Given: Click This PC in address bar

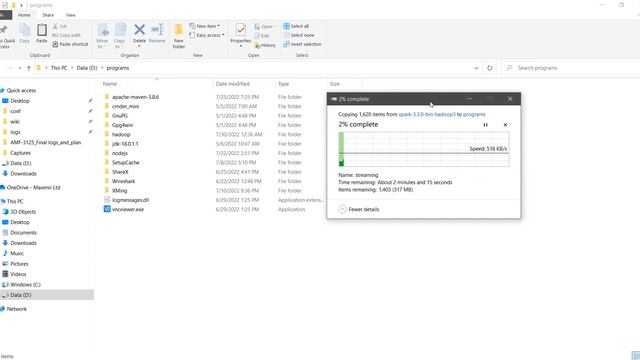Looking at the screenshot, I should (59, 68).
